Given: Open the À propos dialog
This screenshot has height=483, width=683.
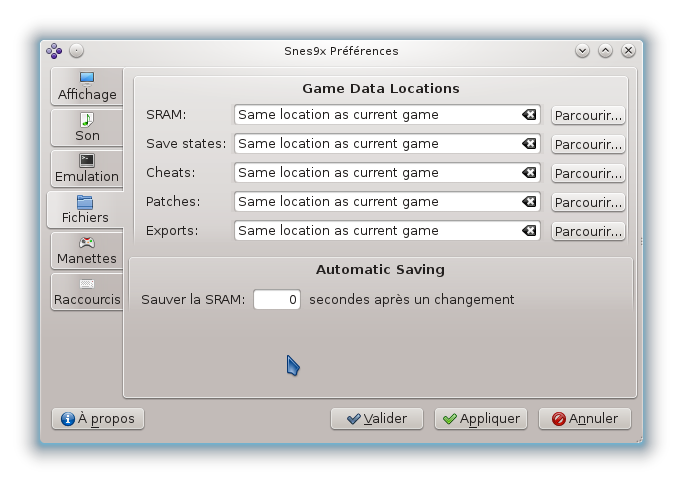Looking at the screenshot, I should point(98,419).
